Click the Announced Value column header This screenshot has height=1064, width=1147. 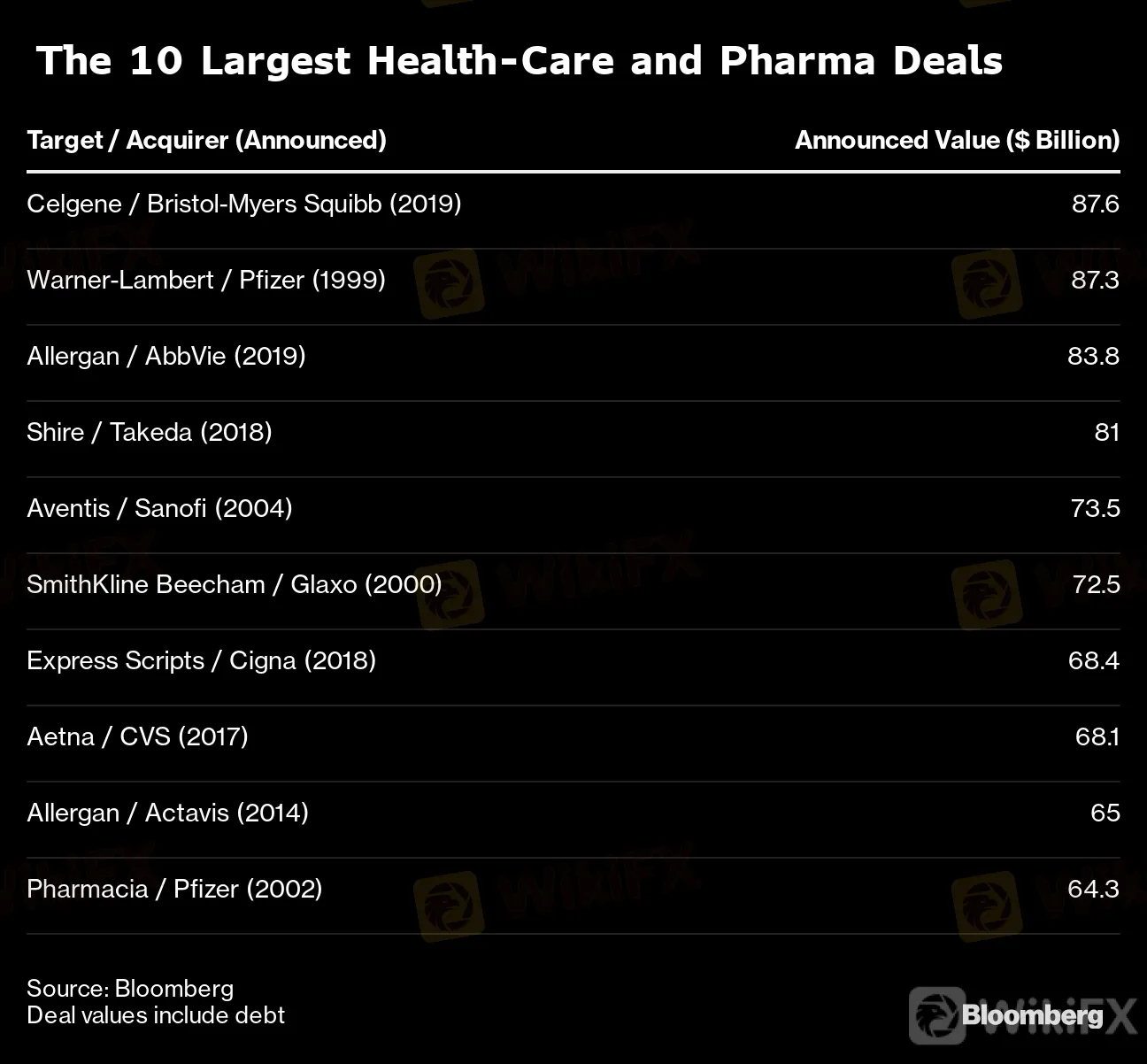[957, 140]
